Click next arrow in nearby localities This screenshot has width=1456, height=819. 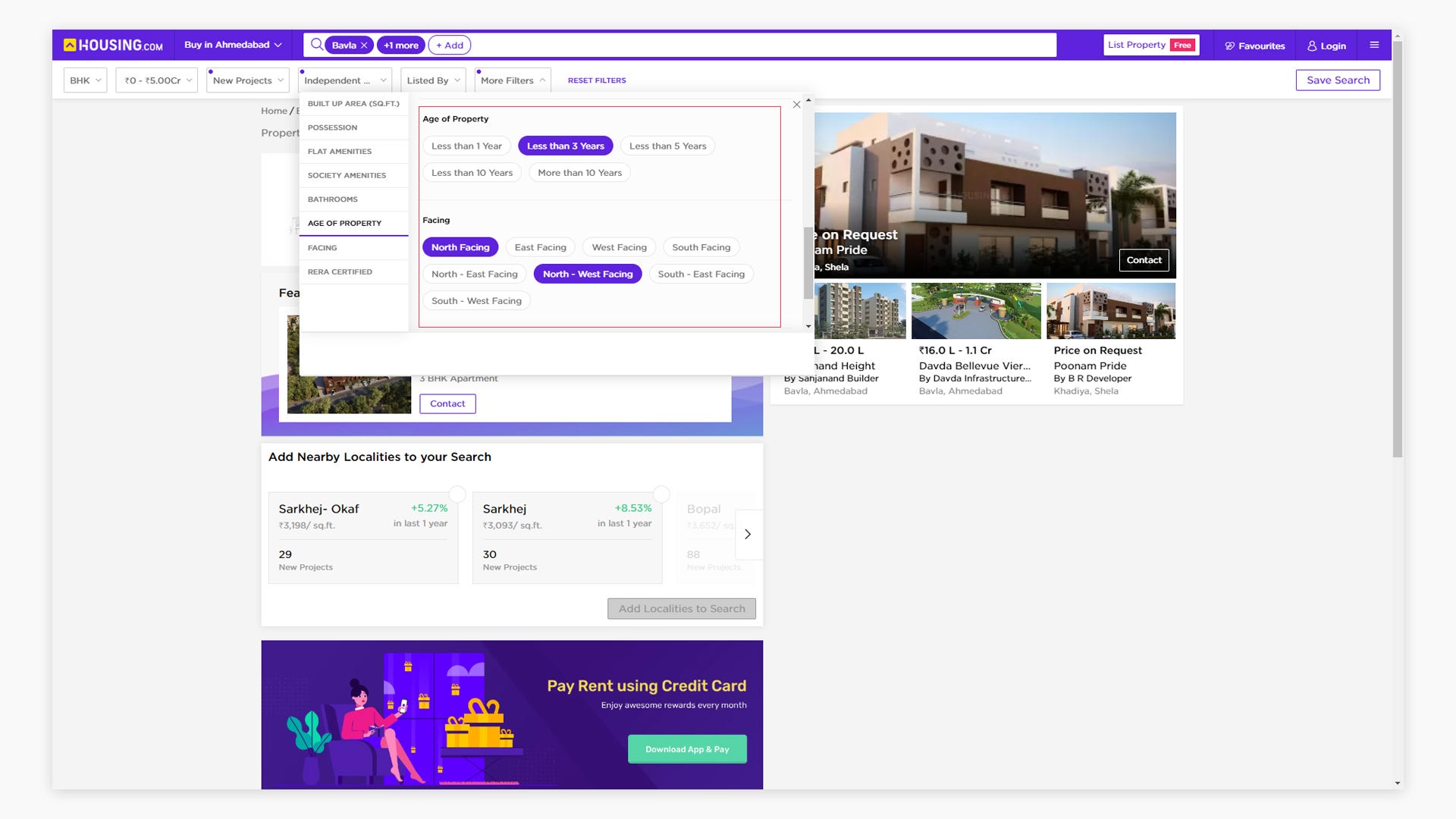point(748,535)
